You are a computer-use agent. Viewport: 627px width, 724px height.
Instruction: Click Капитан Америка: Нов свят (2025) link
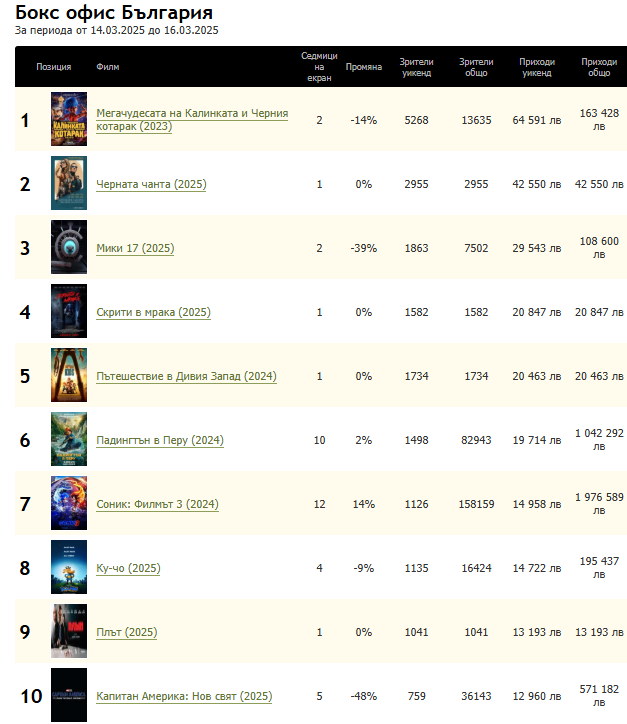click(184, 697)
